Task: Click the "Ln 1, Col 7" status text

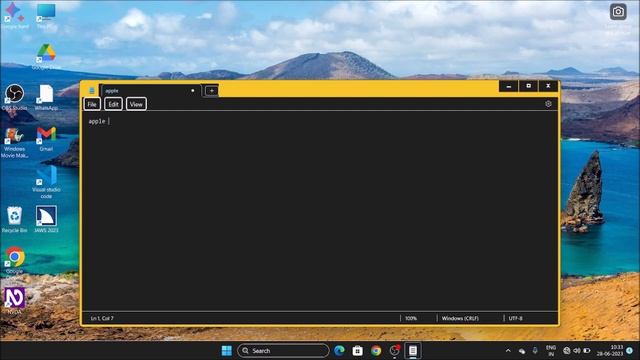Action: pyautogui.click(x=102, y=318)
